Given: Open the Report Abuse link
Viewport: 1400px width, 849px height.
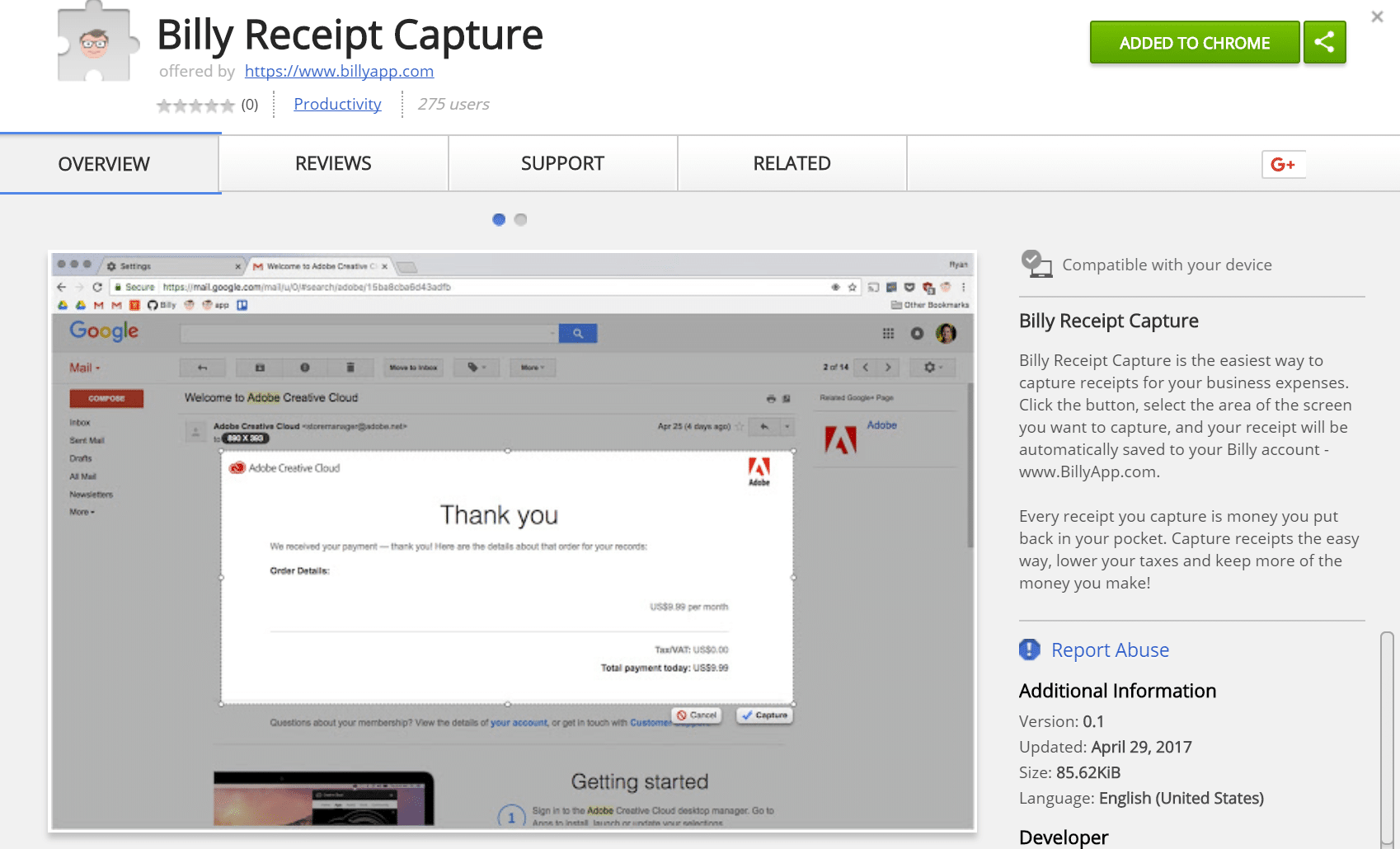Looking at the screenshot, I should [x=1110, y=650].
